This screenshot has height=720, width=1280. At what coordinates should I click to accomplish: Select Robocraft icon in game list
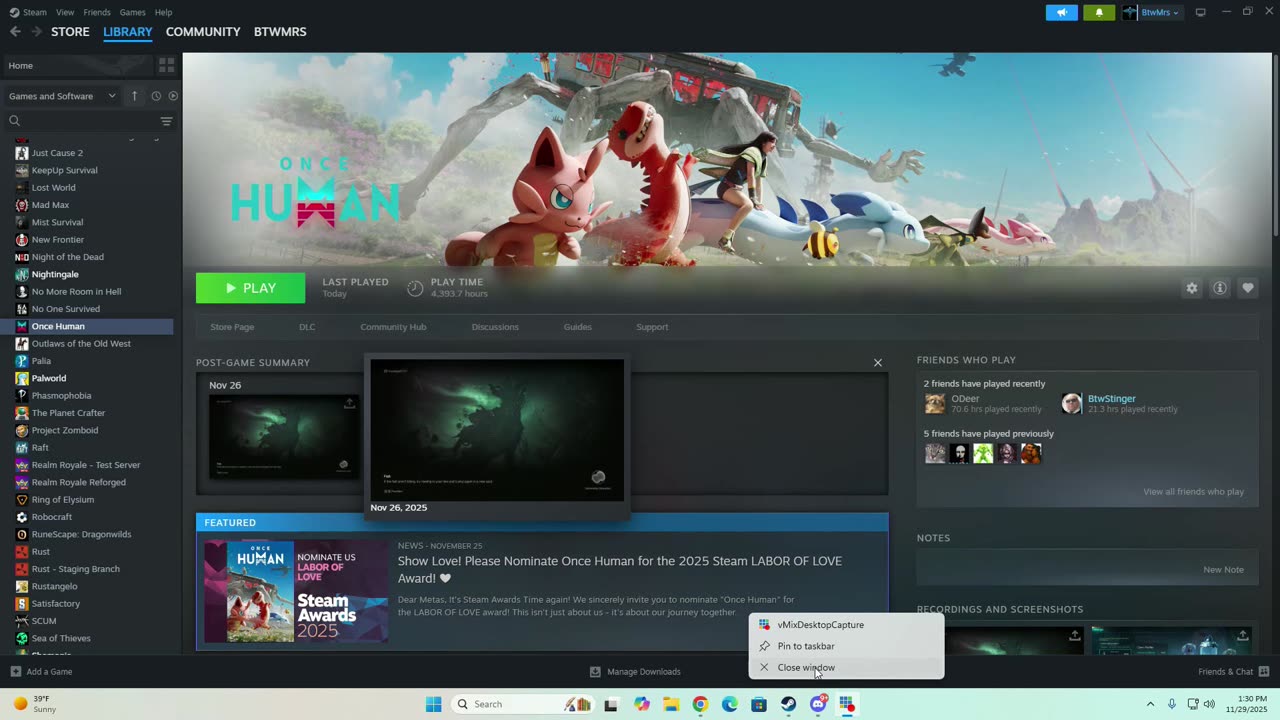[x=22, y=517]
